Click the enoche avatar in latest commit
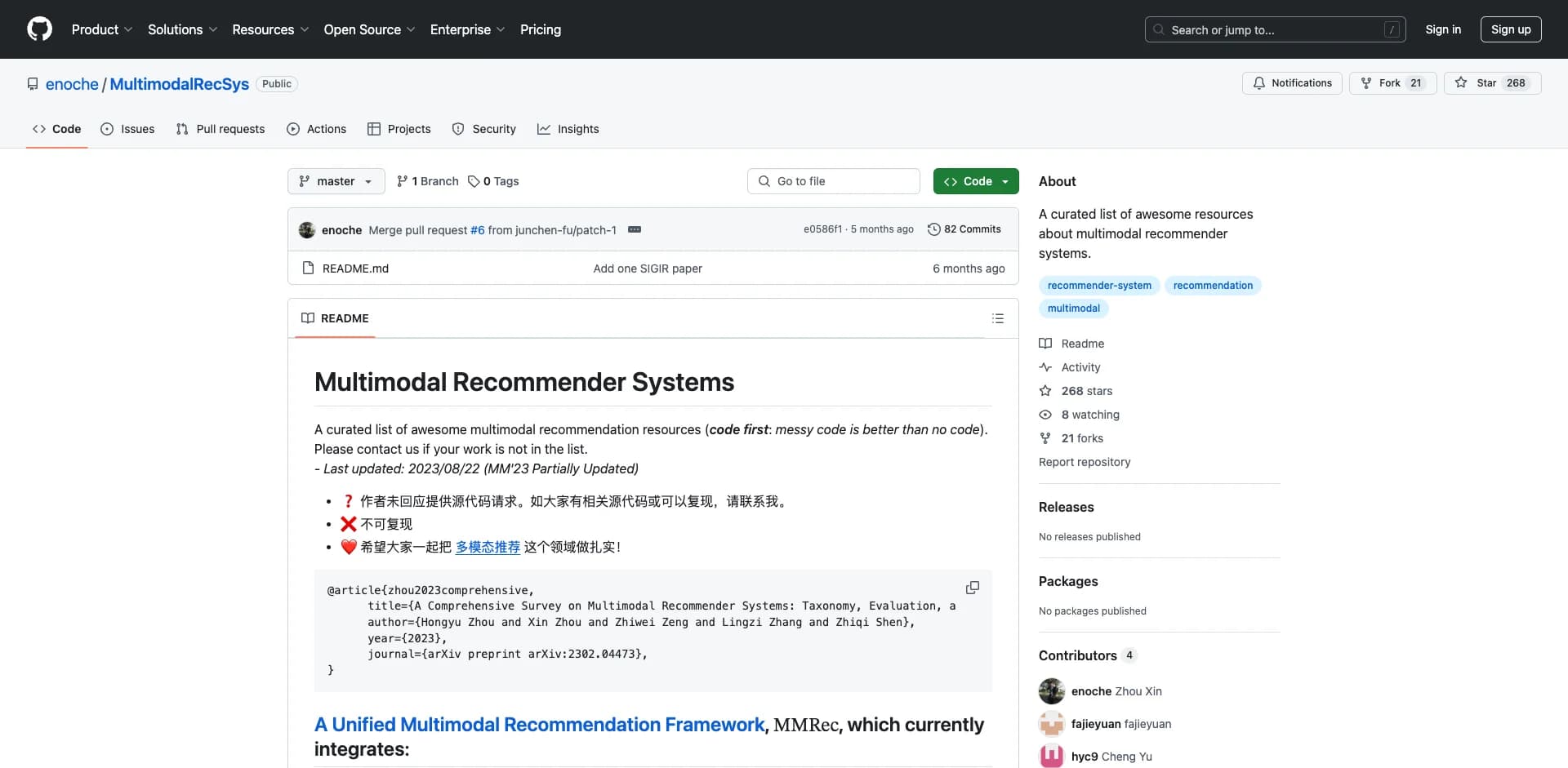Viewport: 1568px width, 768px height. point(307,230)
